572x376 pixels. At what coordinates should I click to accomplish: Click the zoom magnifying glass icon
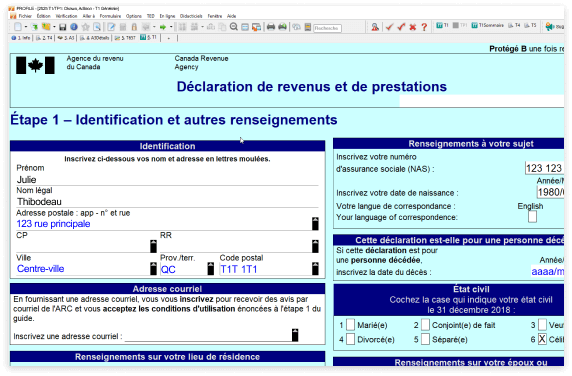tap(234, 27)
